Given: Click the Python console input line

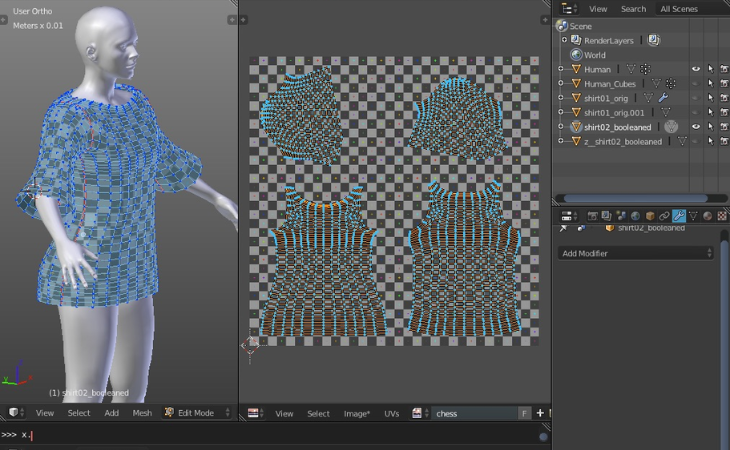Looking at the screenshot, I should pyautogui.click(x=275, y=435).
